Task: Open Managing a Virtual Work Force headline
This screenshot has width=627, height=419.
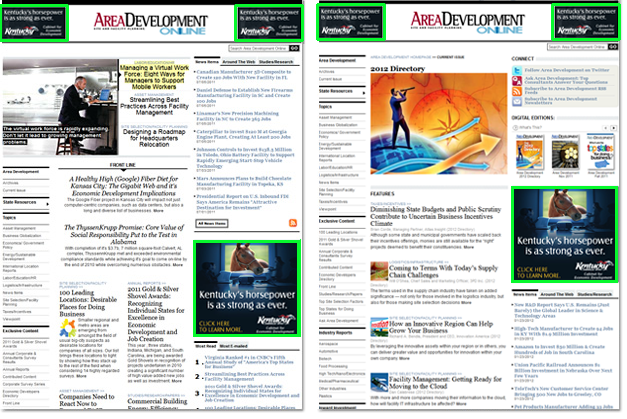Action: 154,77
